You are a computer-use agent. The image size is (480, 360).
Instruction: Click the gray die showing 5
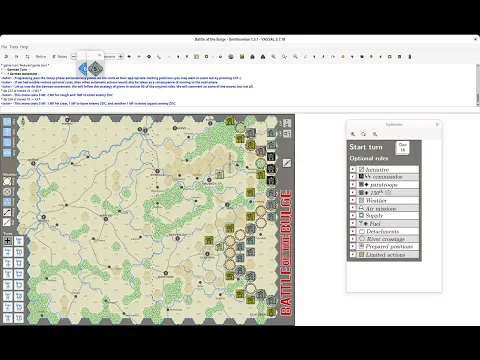click(95, 69)
